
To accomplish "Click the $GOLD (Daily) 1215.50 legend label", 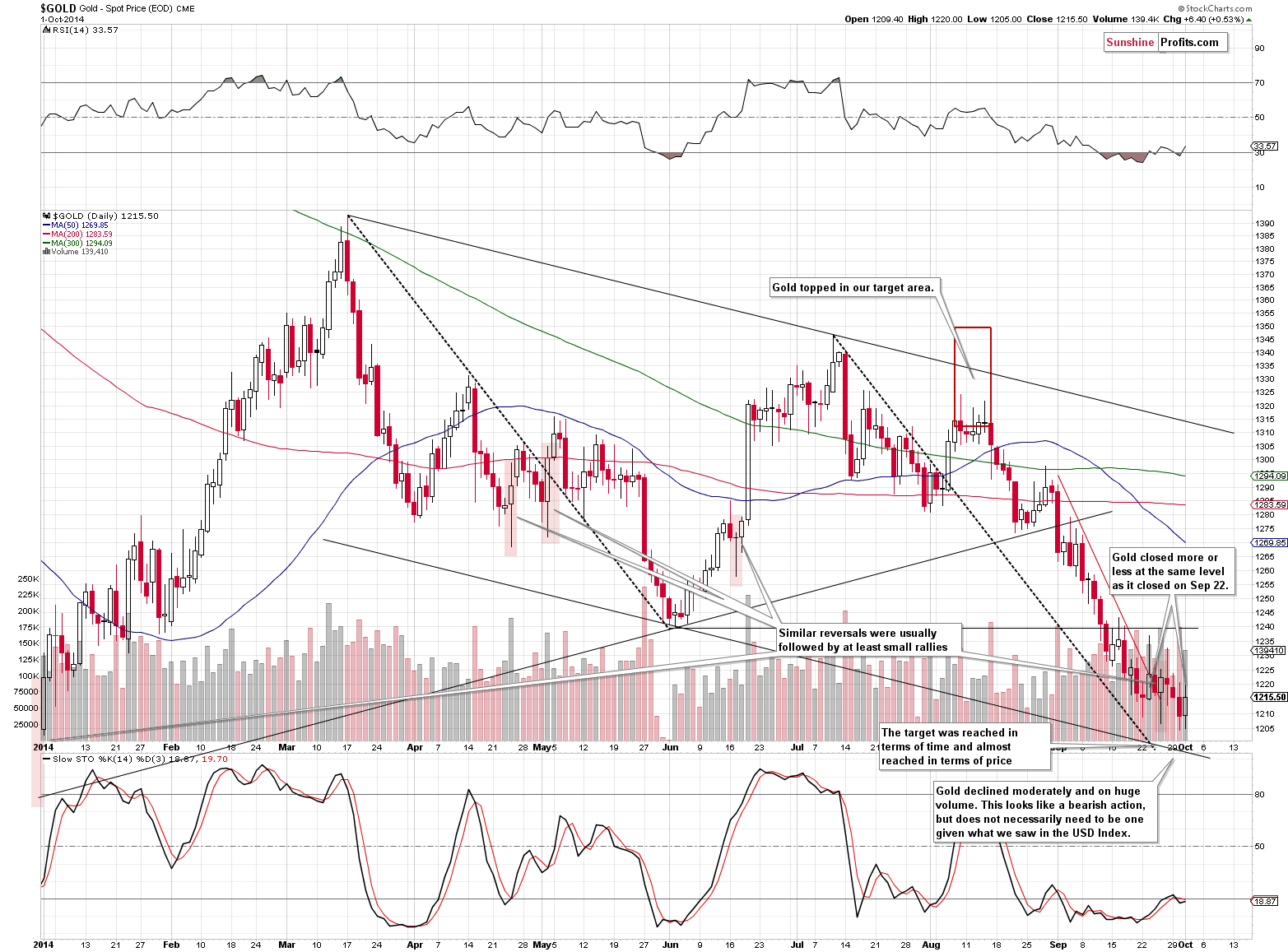I will point(100,216).
